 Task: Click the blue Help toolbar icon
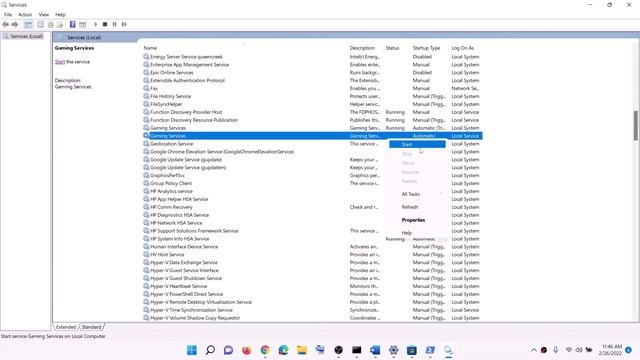tap(73, 24)
